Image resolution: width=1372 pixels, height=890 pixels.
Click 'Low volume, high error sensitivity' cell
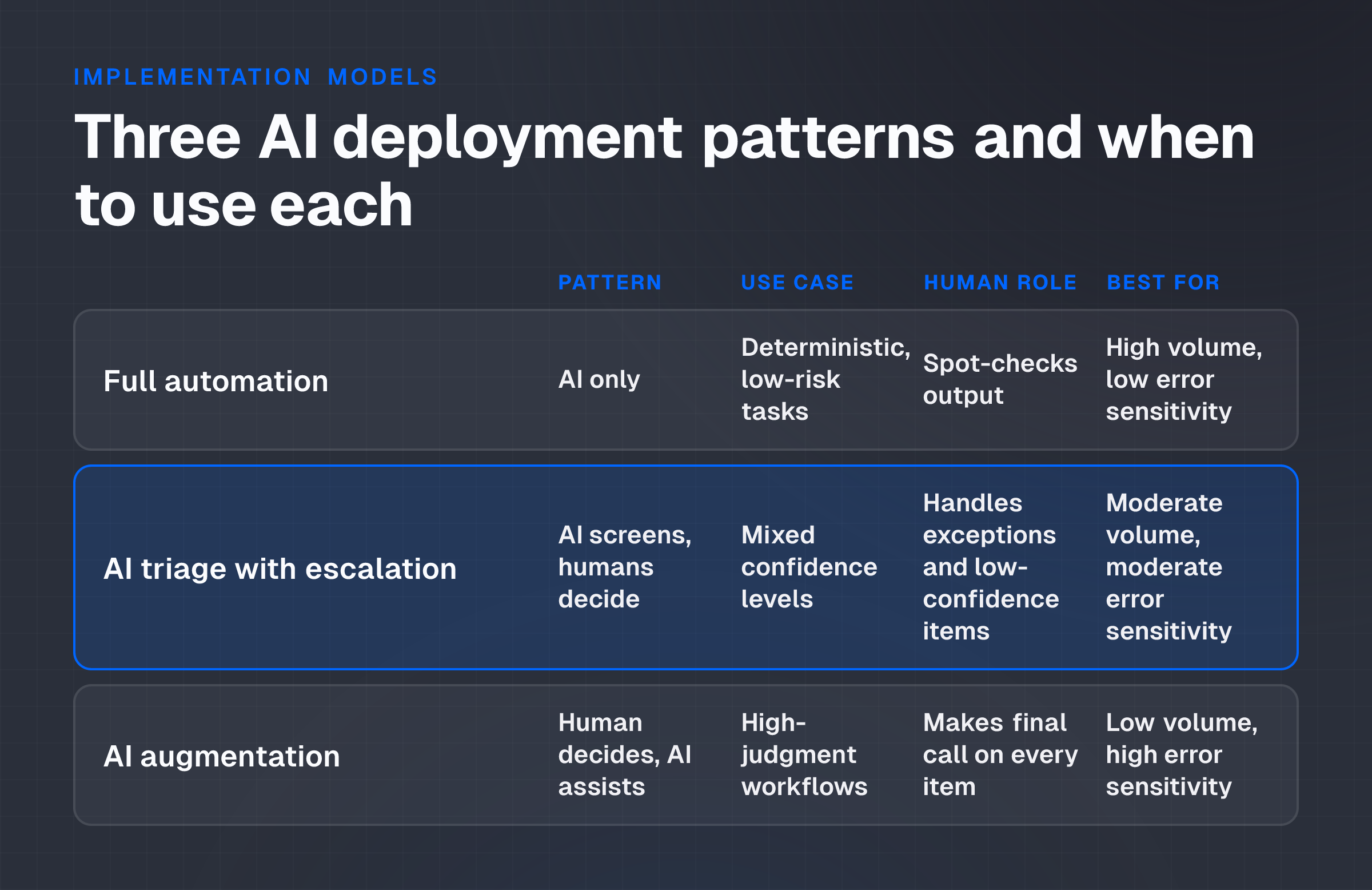coord(1181,754)
